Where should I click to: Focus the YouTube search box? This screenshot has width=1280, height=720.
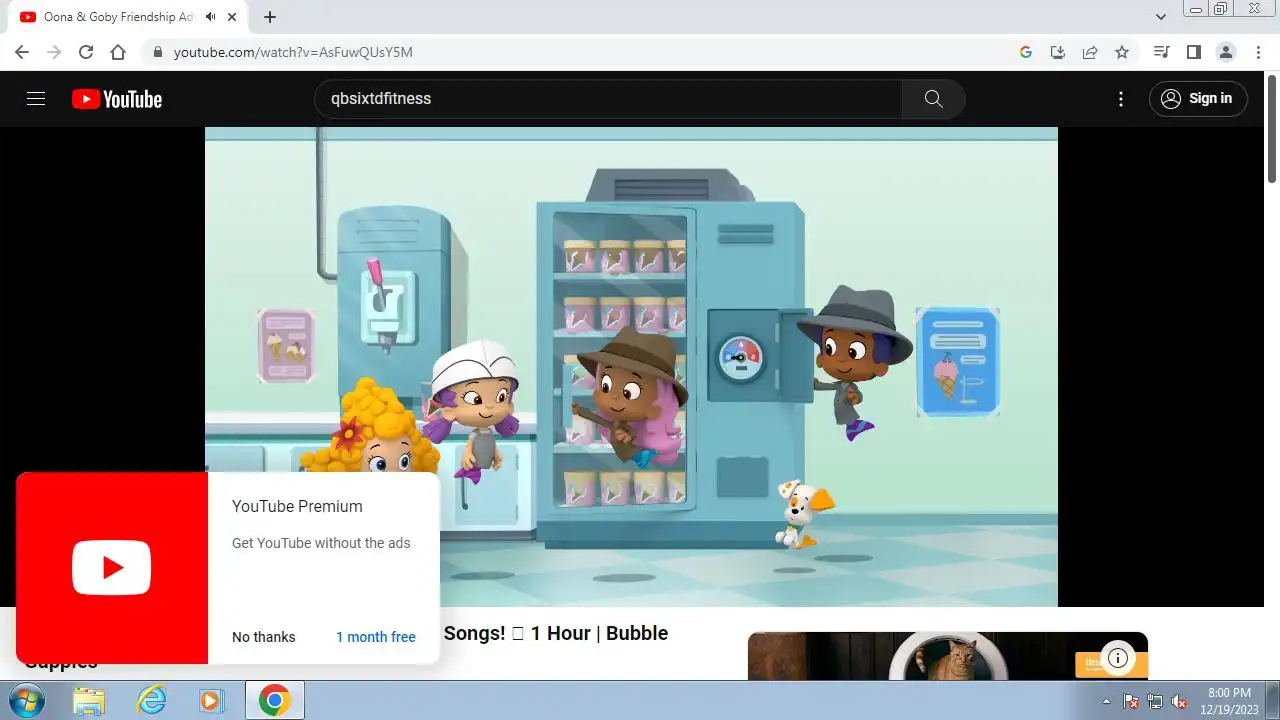[x=608, y=98]
